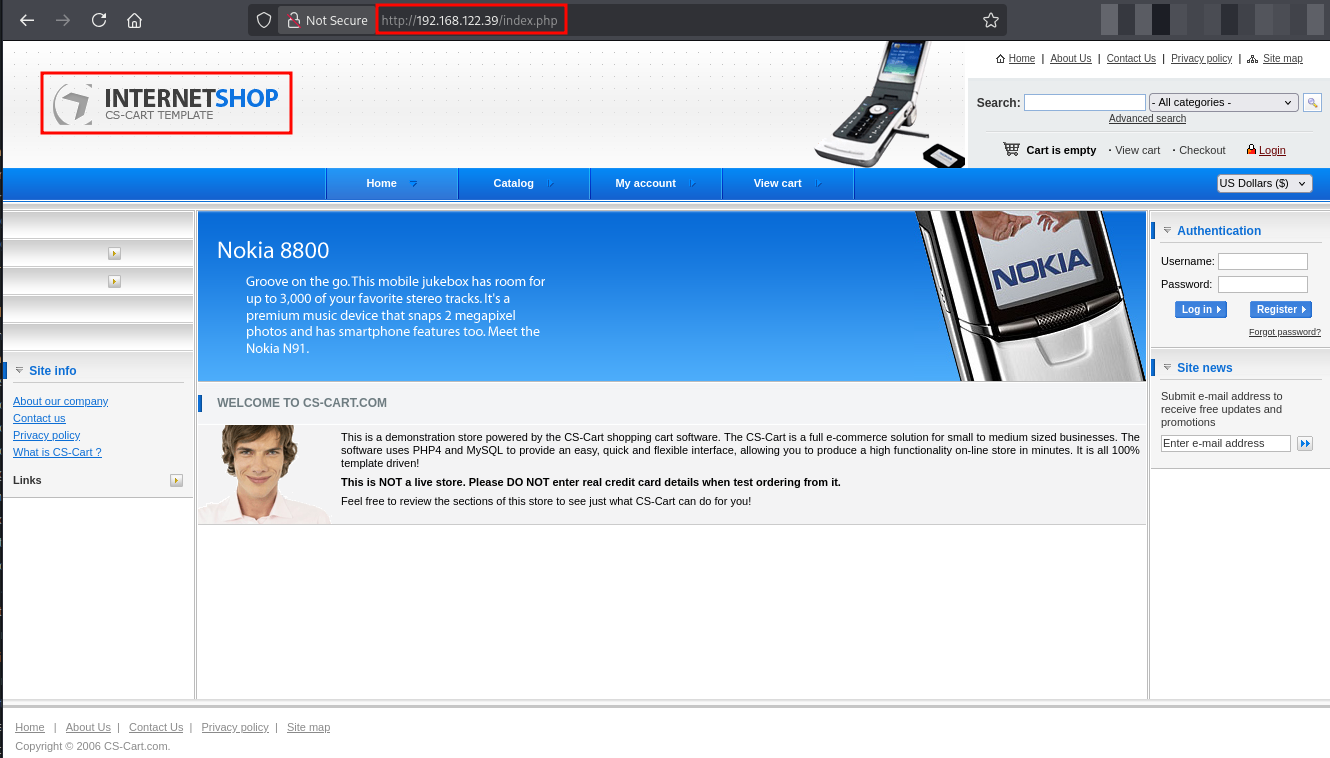Bookmark this page with the star icon

[991, 20]
